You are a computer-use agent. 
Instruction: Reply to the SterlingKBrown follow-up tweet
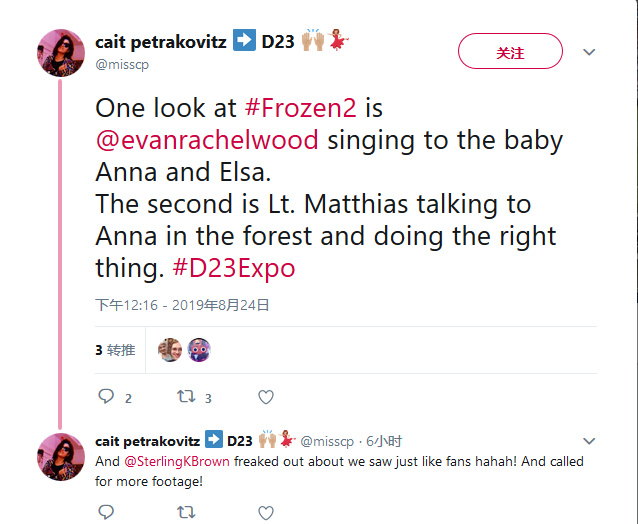click(107, 512)
